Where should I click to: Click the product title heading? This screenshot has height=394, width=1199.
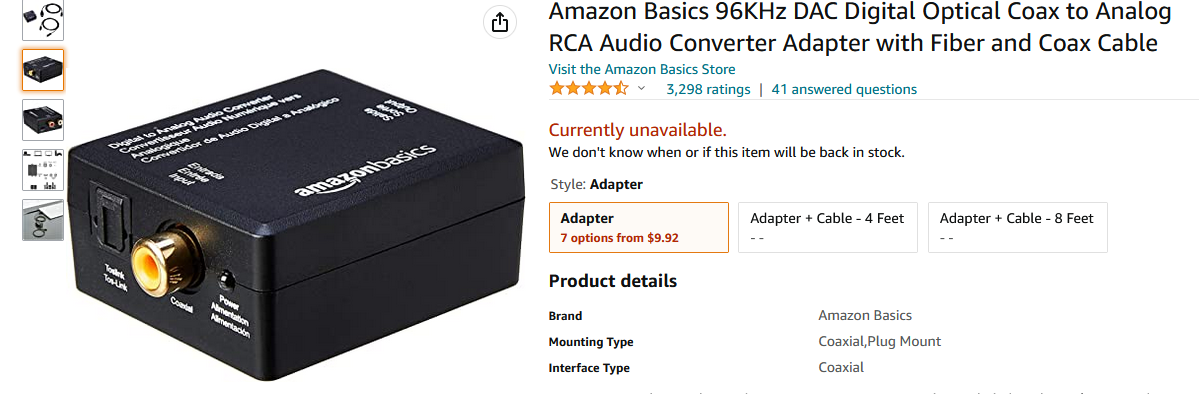click(860, 28)
